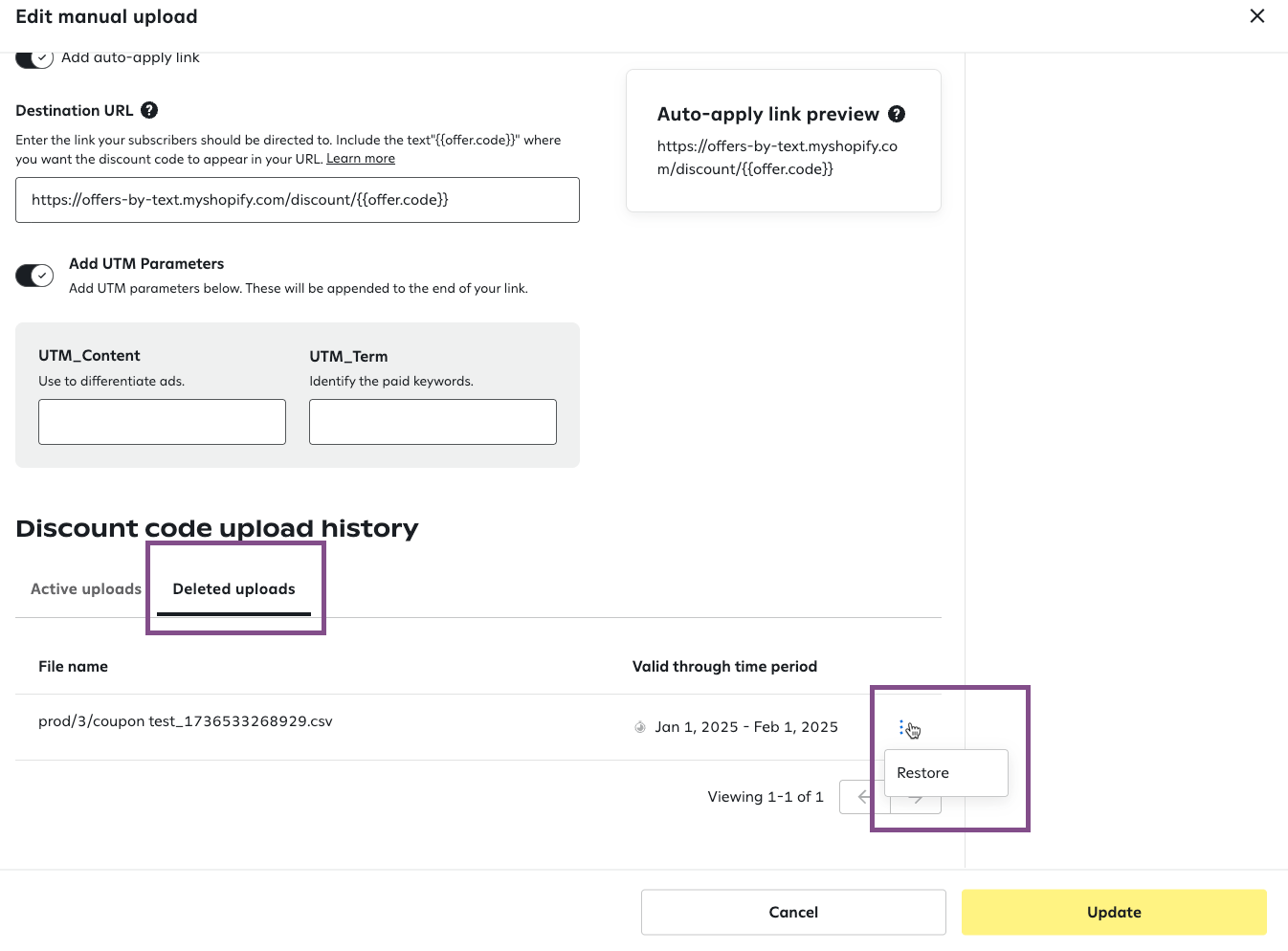
Task: Open the Learn more link
Action: pyautogui.click(x=361, y=159)
